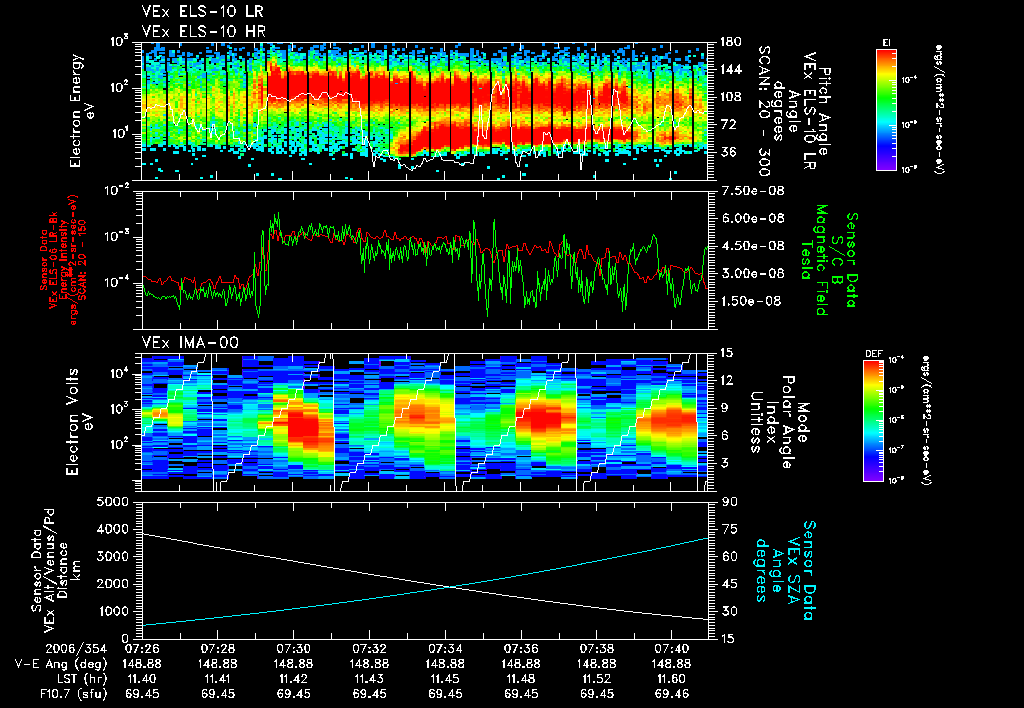This screenshot has width=1024, height=708.
Task: Click where altitude and SZA lines cross
Action: pyautogui.click(x=451, y=587)
